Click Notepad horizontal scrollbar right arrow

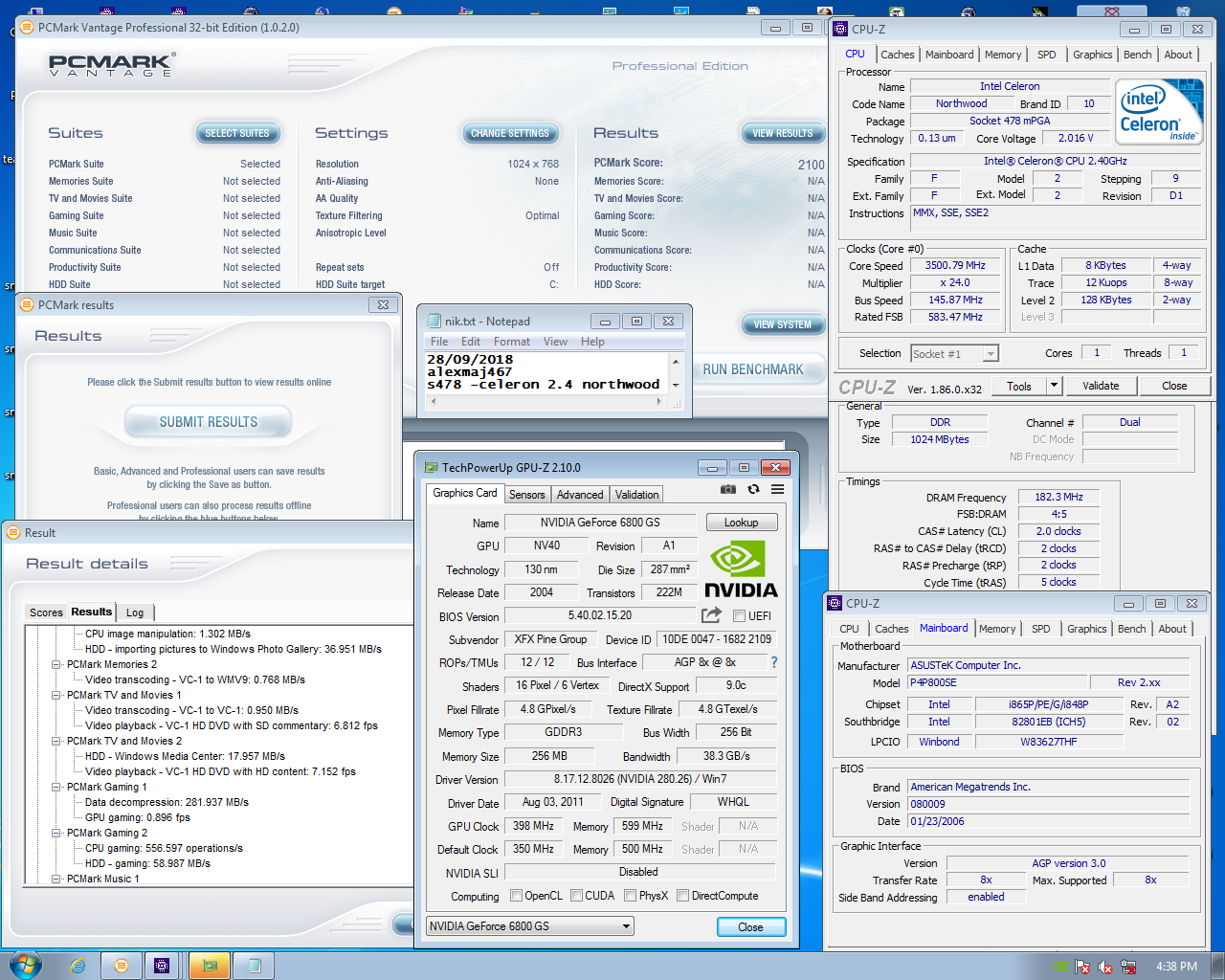(x=658, y=401)
